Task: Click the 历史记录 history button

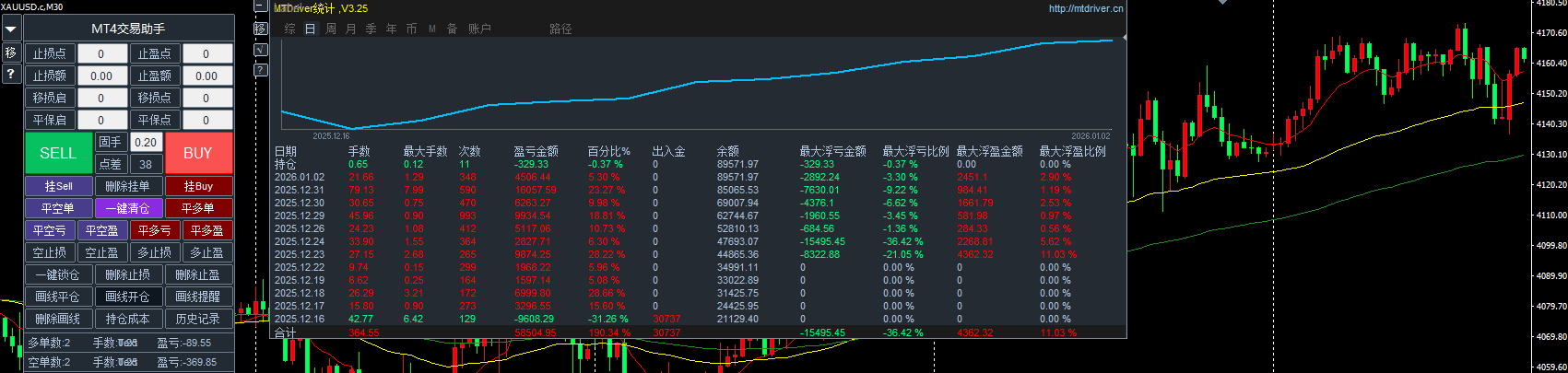Action: [198, 319]
